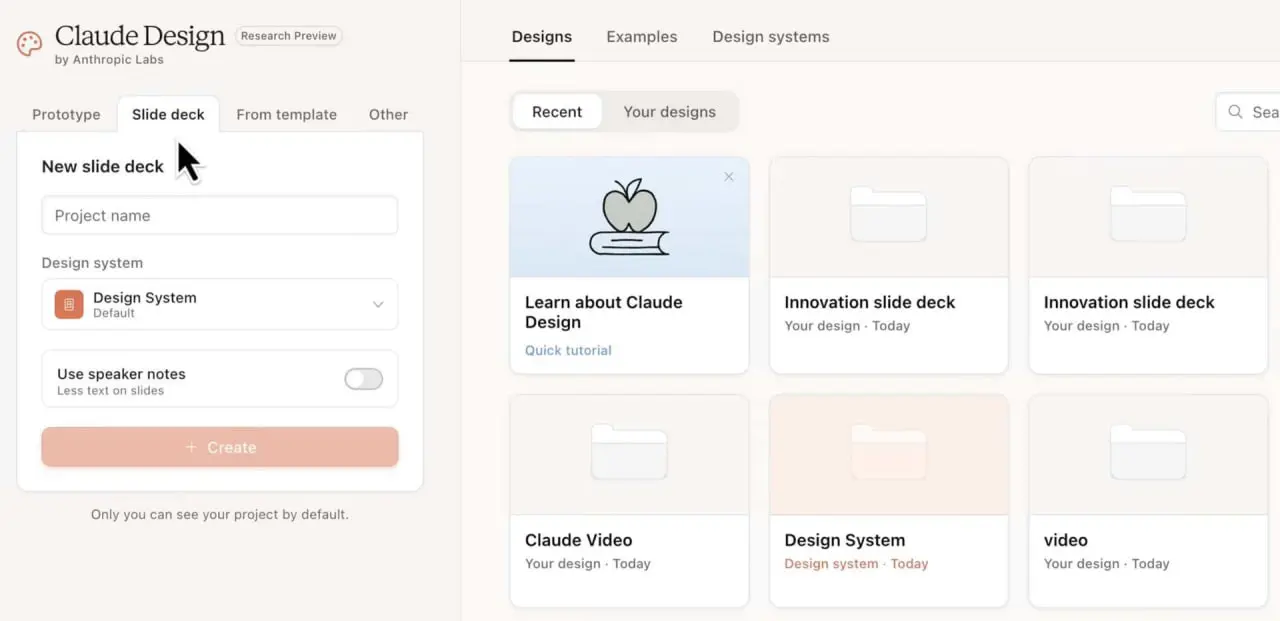Dismiss the Learn about Claude Design card
The image size is (1280, 621).
click(729, 177)
